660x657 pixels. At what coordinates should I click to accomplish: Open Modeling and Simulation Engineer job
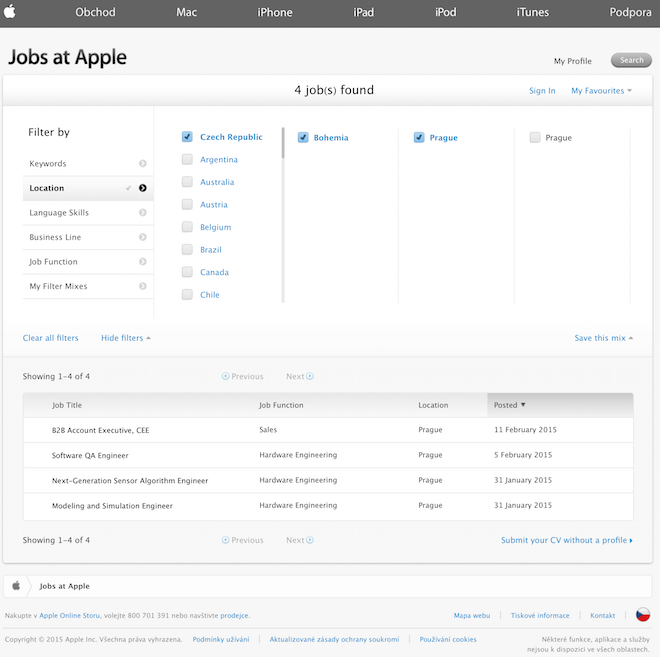tap(112, 506)
